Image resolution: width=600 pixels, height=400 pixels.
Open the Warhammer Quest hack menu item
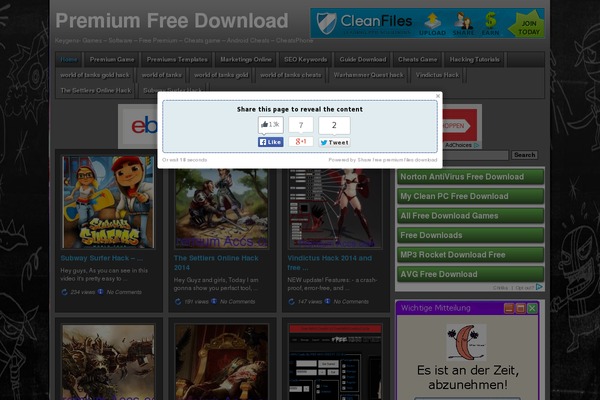pyautogui.click(x=368, y=75)
